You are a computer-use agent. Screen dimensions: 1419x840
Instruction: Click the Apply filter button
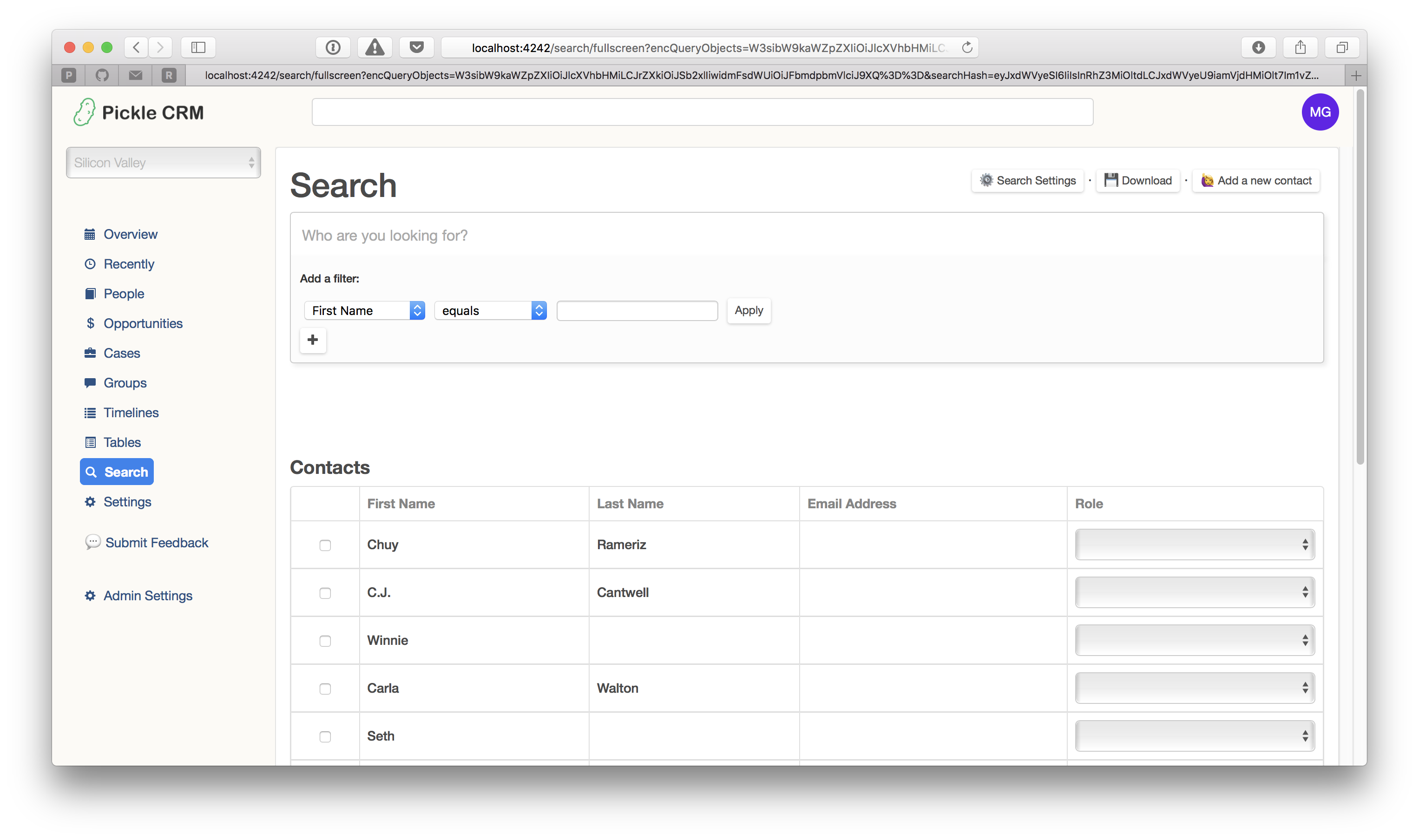[x=749, y=310]
